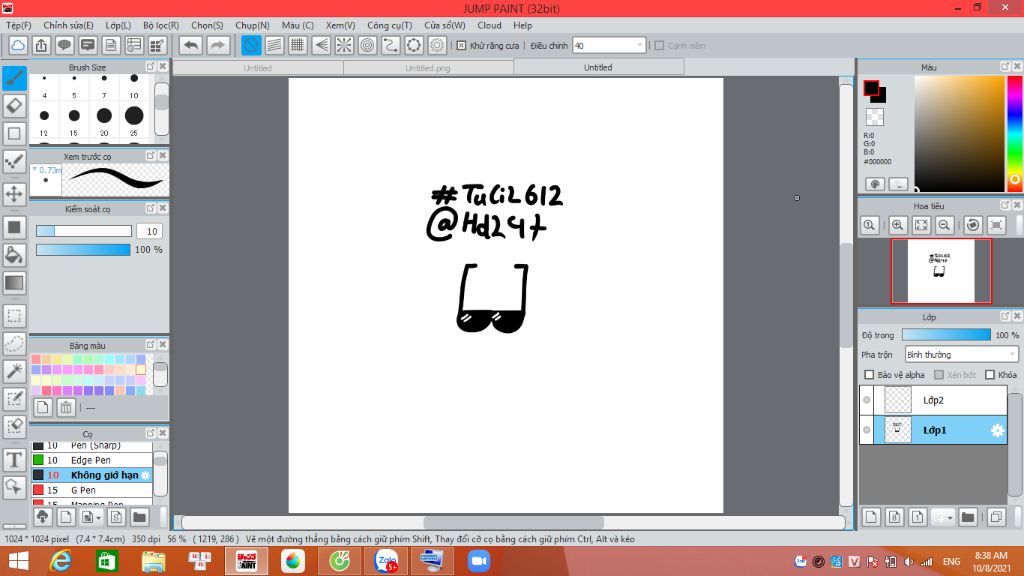
Task: Undock the Brush Size panel
Action: coord(151,67)
